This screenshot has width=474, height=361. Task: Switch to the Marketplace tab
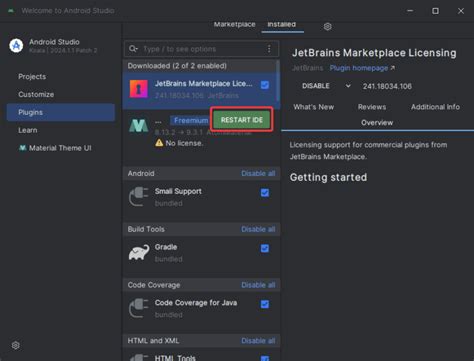click(234, 24)
